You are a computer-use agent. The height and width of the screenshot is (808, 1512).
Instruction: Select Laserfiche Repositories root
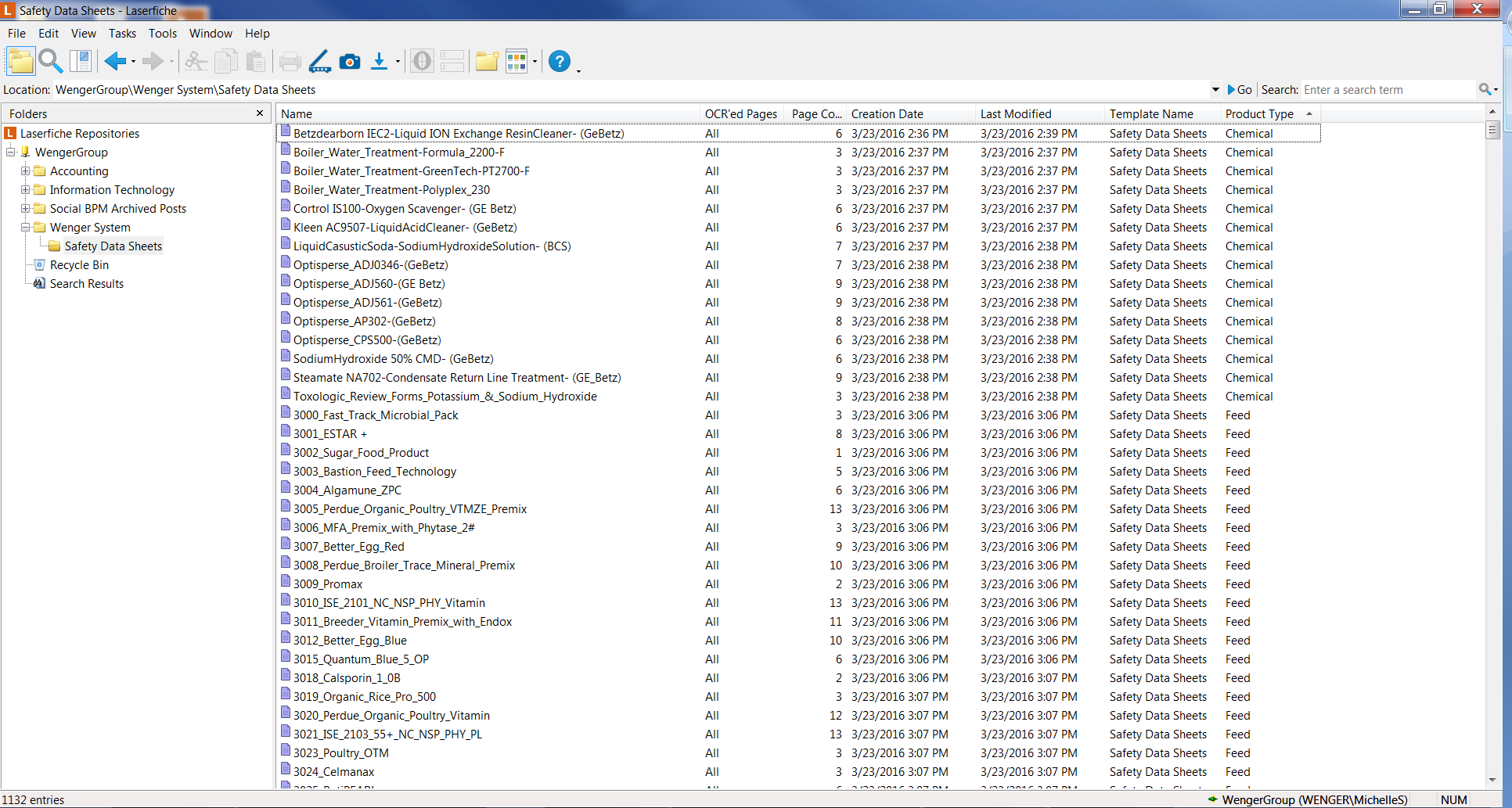coord(80,134)
